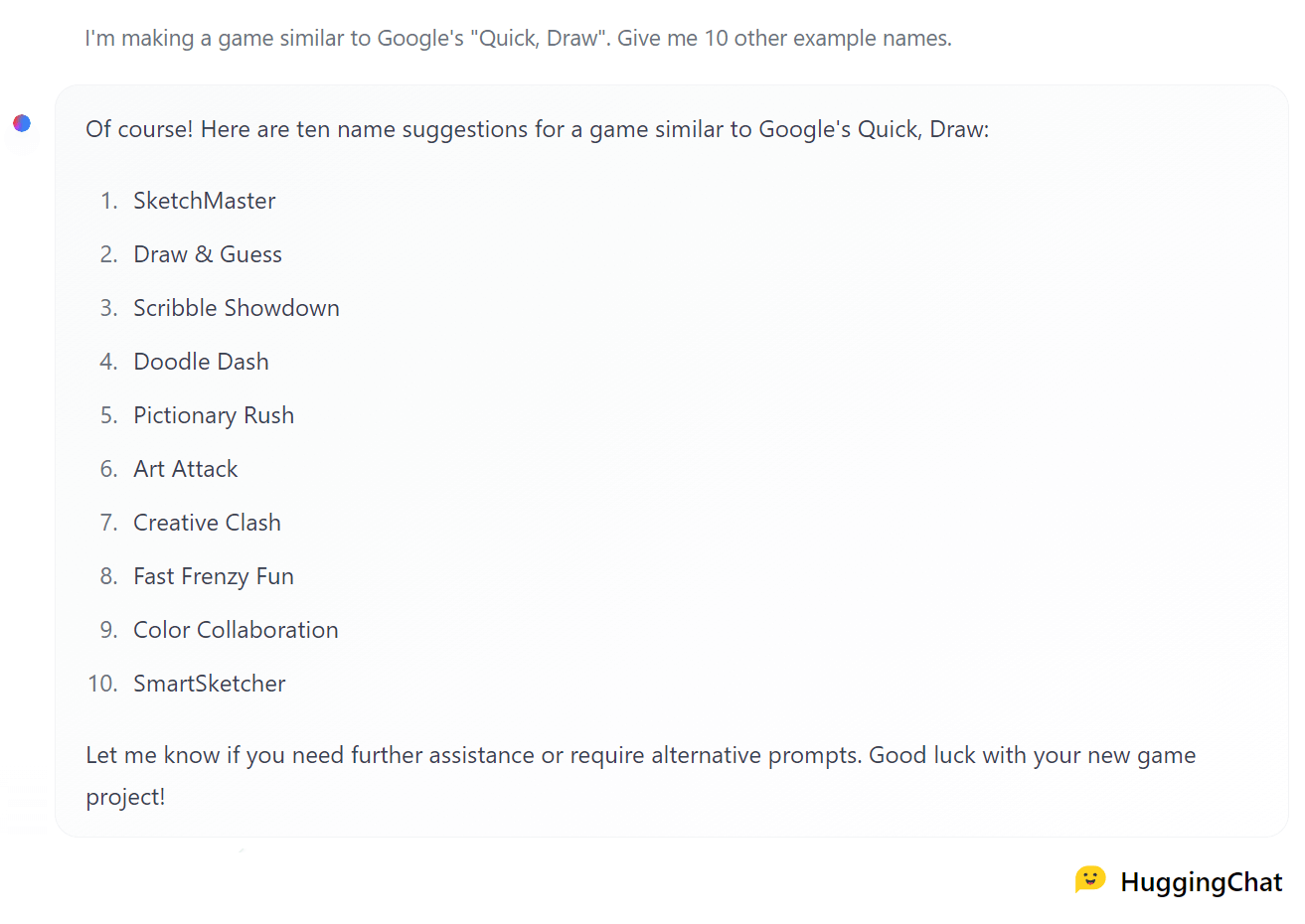The width and height of the screenshot is (1305, 924).
Task: Click the HuggingChat brand name text
Action: click(1201, 882)
